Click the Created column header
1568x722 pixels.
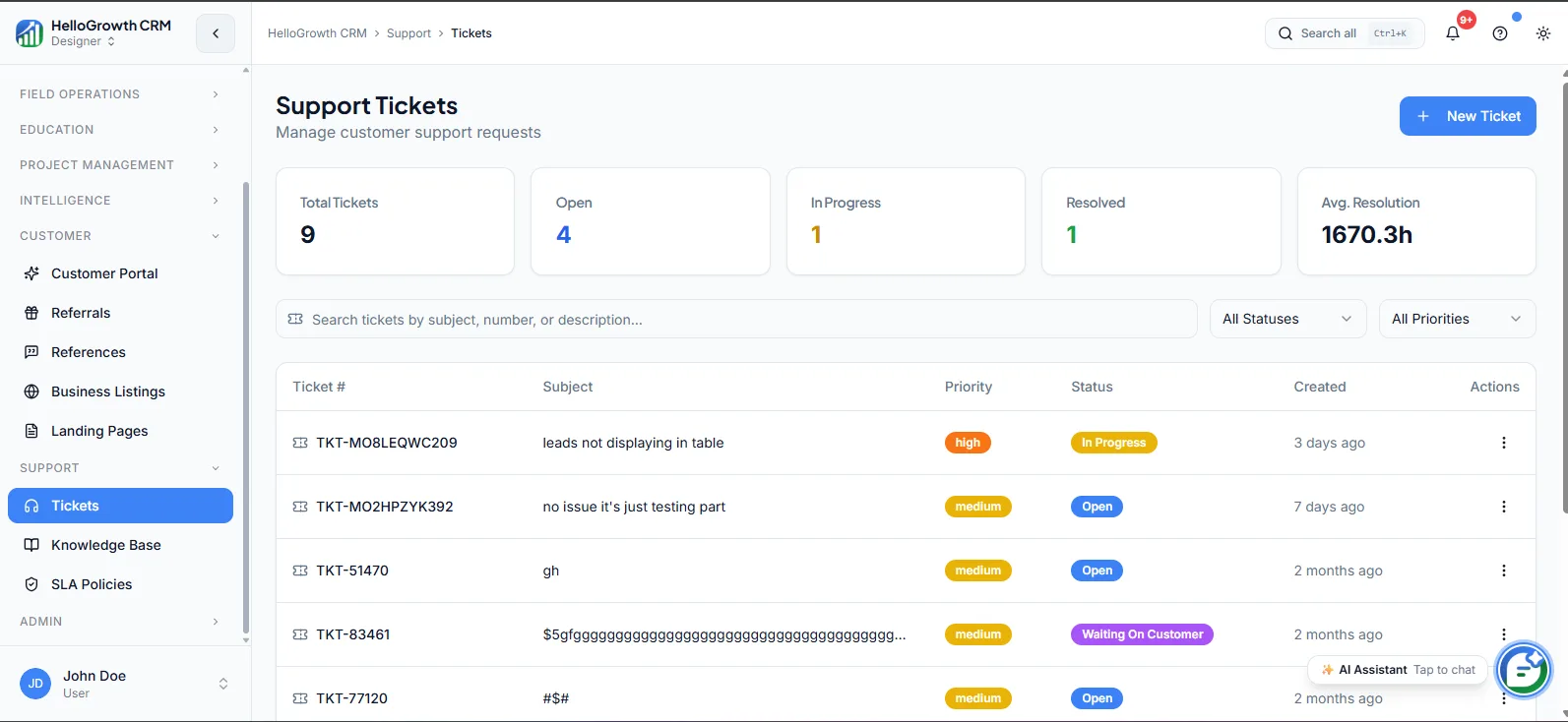pos(1320,387)
